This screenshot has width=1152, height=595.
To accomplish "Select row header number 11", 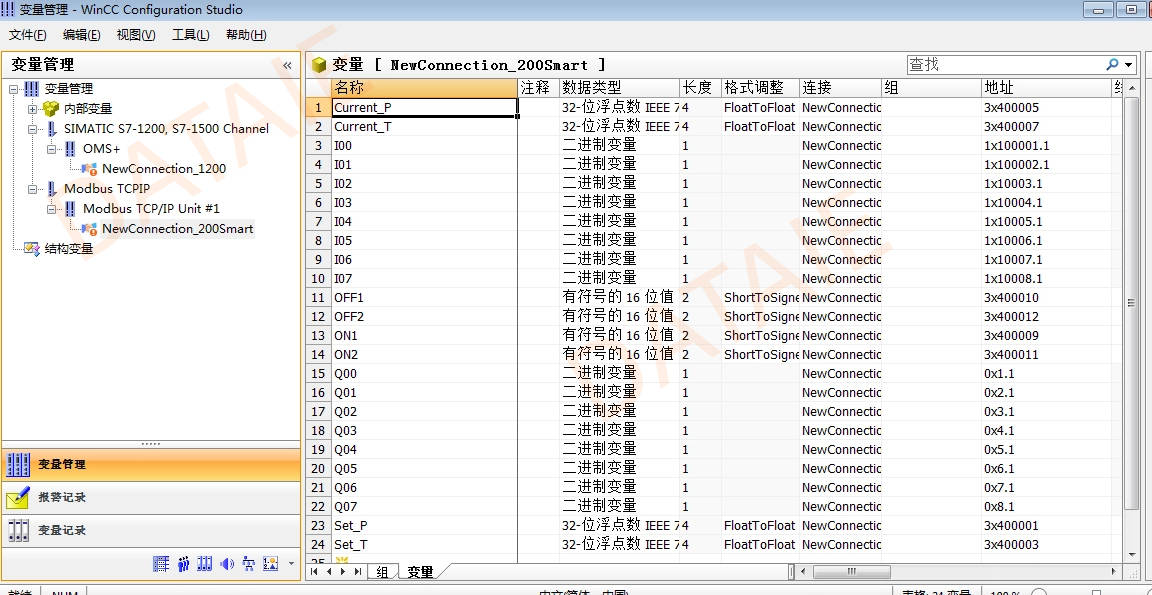I will (318, 298).
